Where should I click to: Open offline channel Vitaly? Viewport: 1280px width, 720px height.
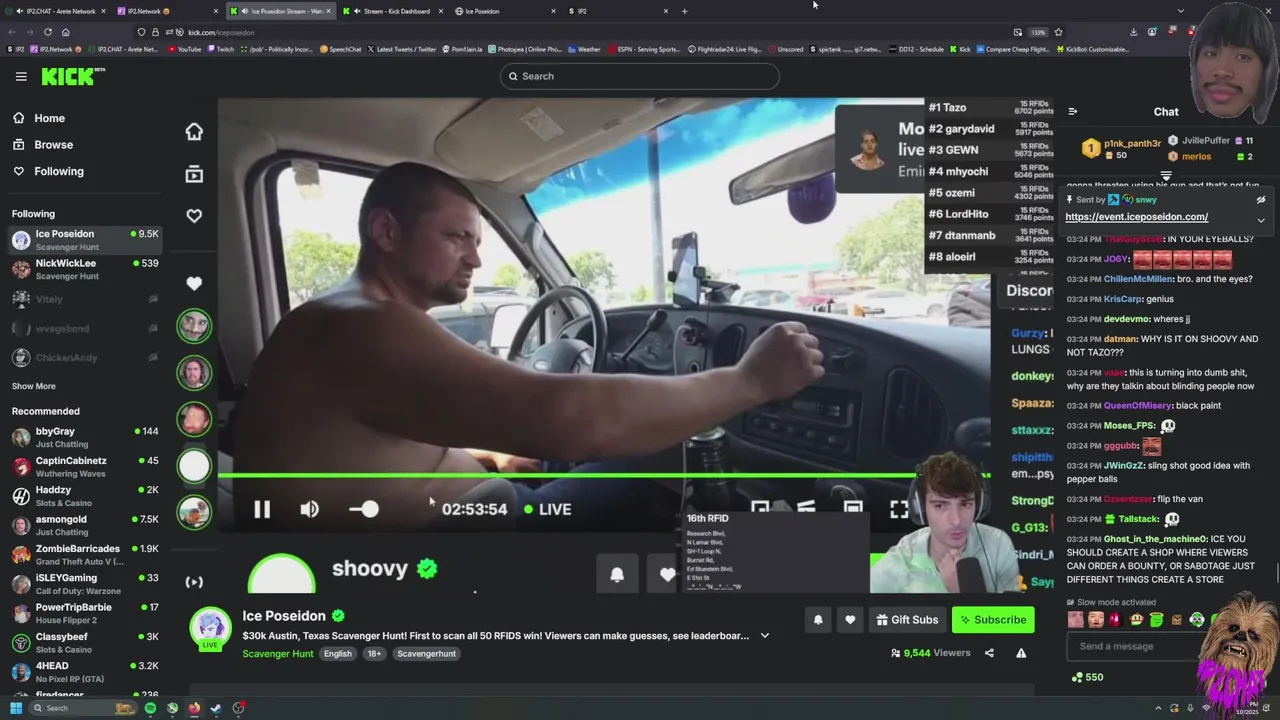coord(85,299)
